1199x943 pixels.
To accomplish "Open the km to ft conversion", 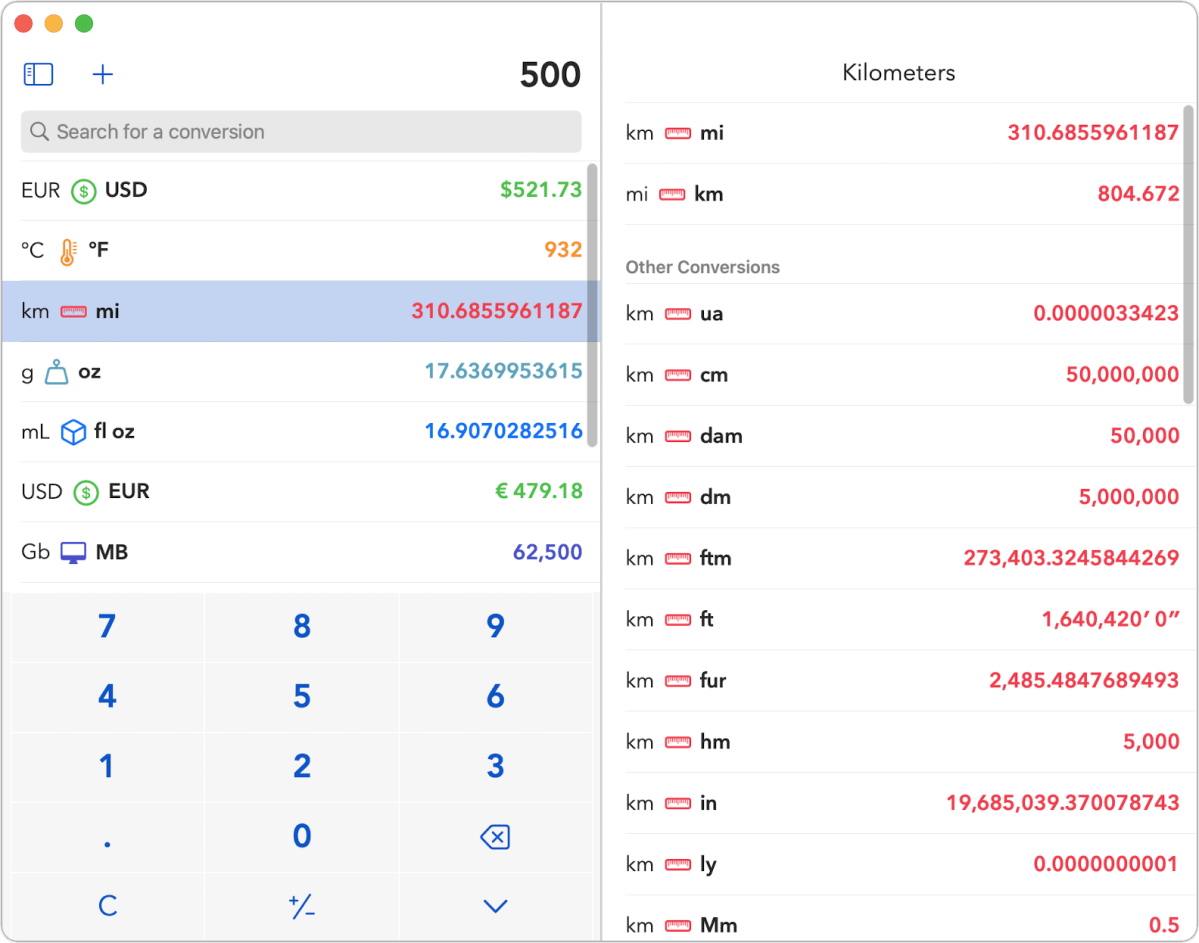I will tap(902, 619).
